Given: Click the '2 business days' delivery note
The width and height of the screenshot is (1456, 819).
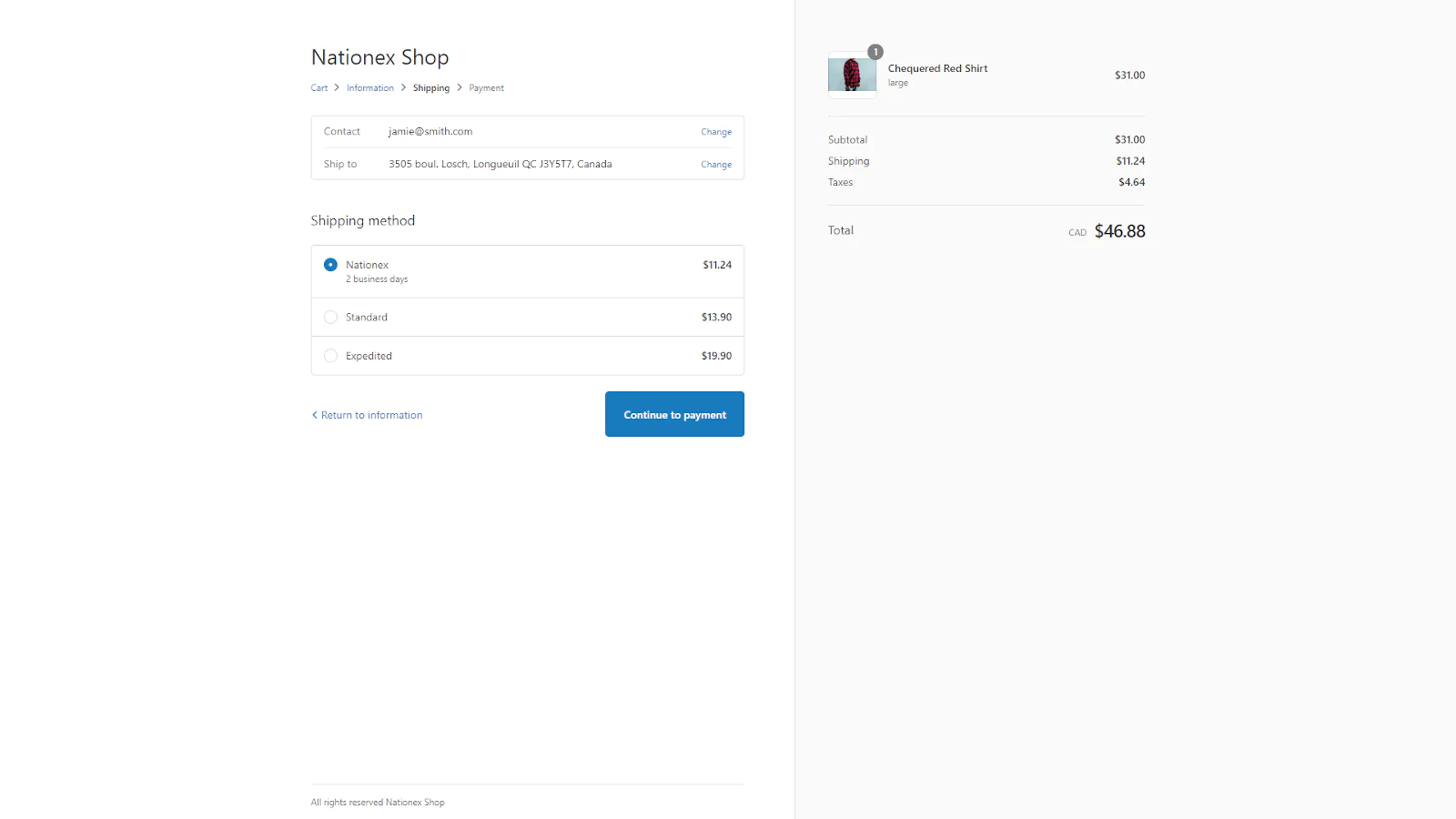Looking at the screenshot, I should [377, 279].
